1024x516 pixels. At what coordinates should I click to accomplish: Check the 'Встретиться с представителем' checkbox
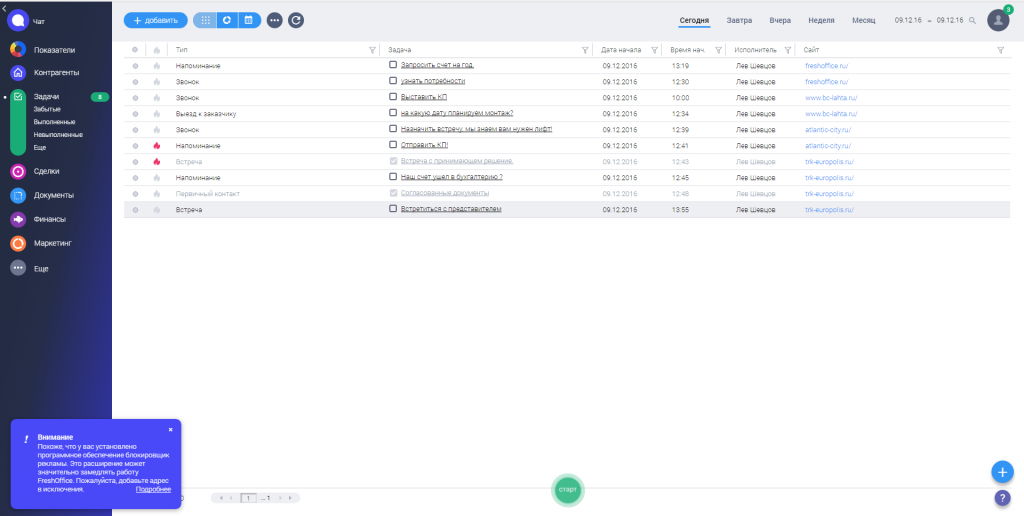click(x=393, y=209)
